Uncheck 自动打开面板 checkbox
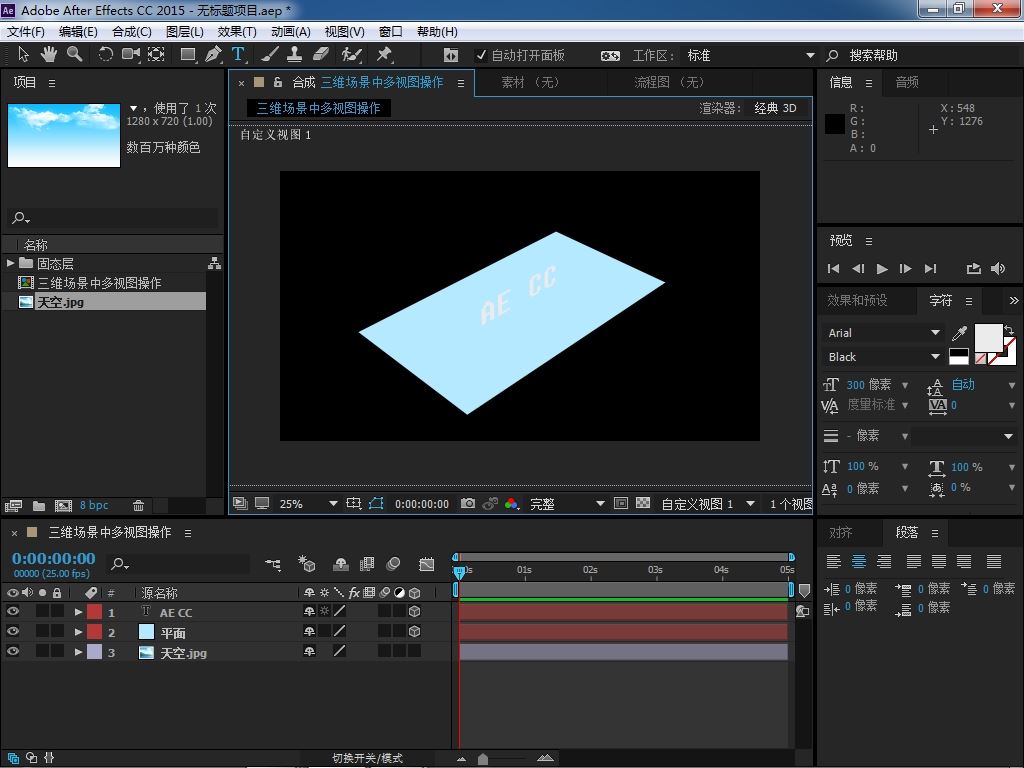1024x768 pixels. (x=481, y=56)
